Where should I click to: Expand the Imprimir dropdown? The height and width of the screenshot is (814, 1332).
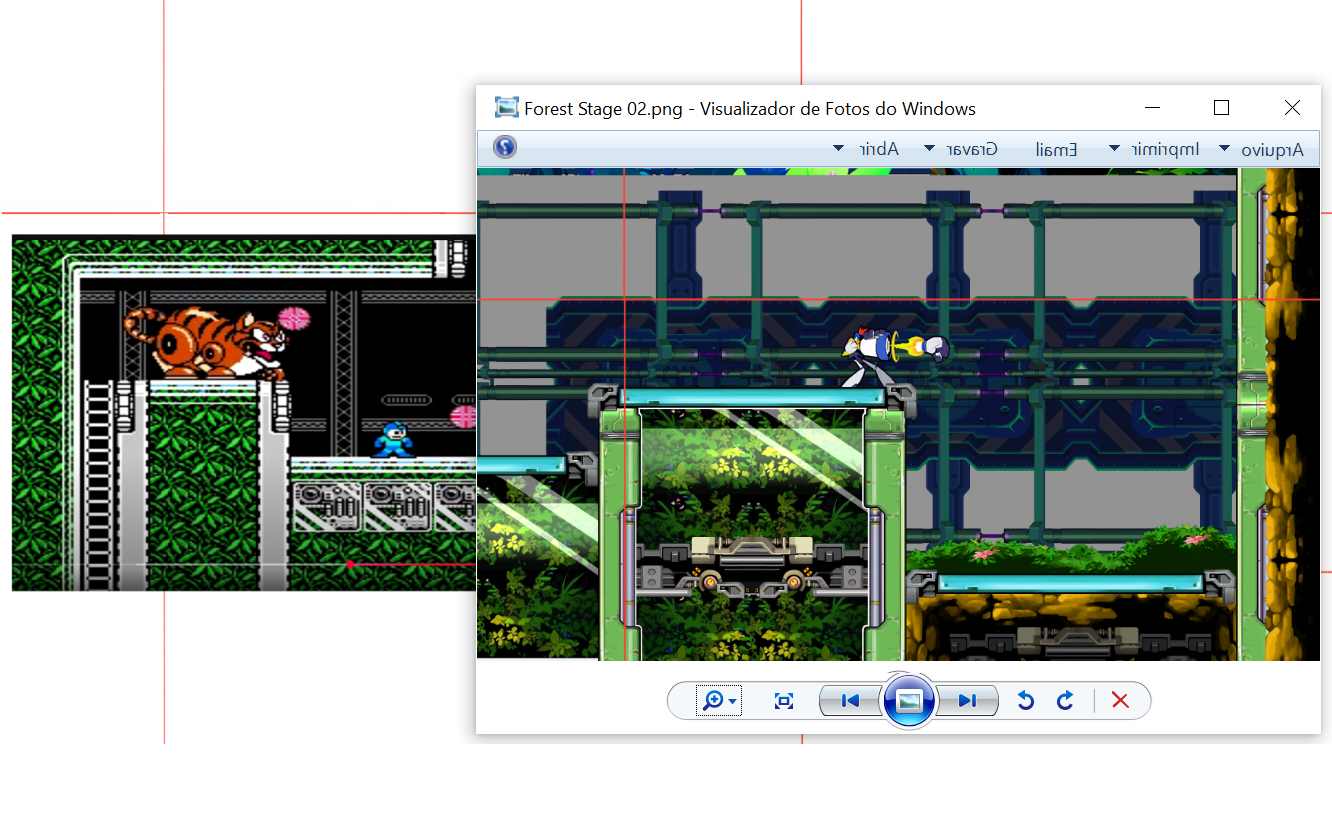(x=1154, y=149)
